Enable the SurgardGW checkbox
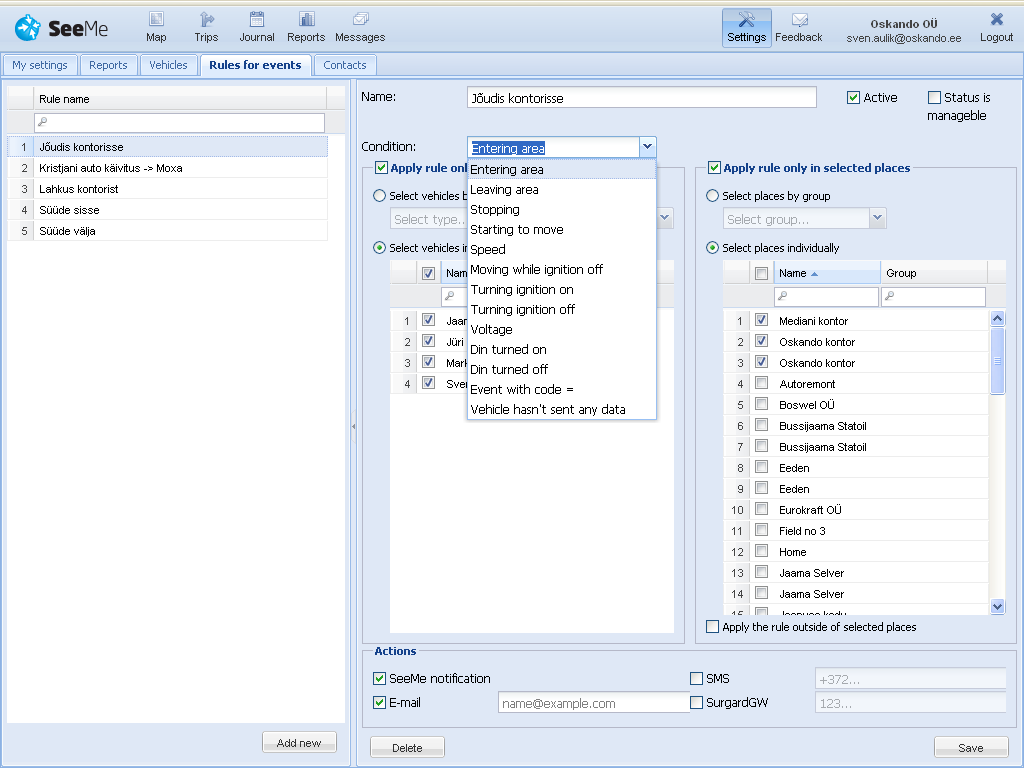This screenshot has width=1024, height=768. (x=697, y=703)
